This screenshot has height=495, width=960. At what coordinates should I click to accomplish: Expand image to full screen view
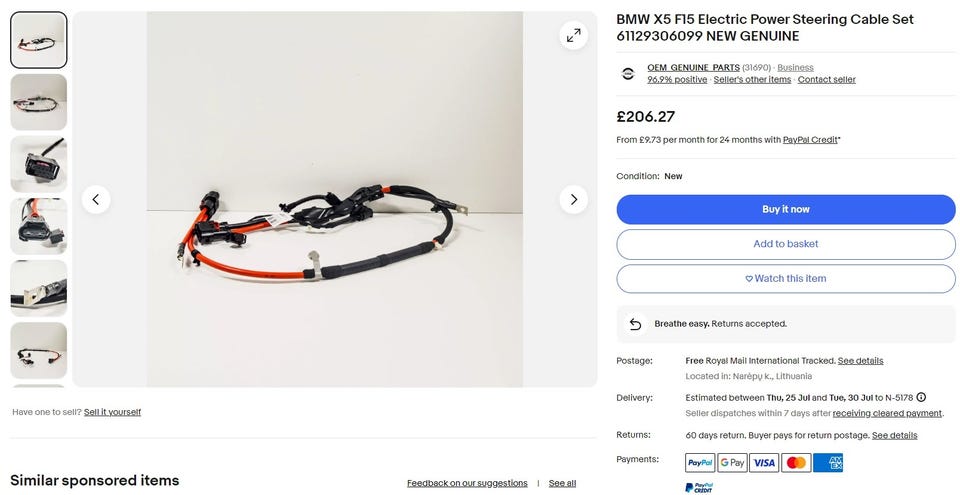pyautogui.click(x=574, y=36)
